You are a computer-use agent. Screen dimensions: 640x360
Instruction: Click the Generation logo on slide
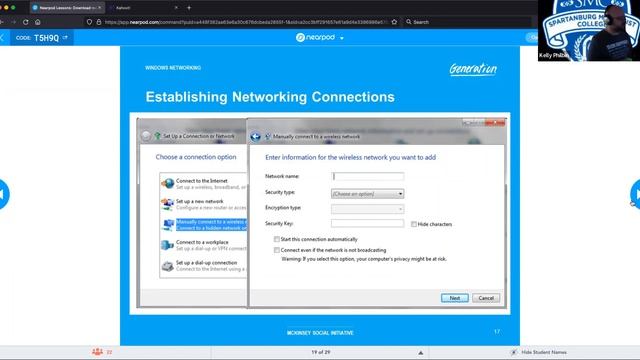(473, 69)
